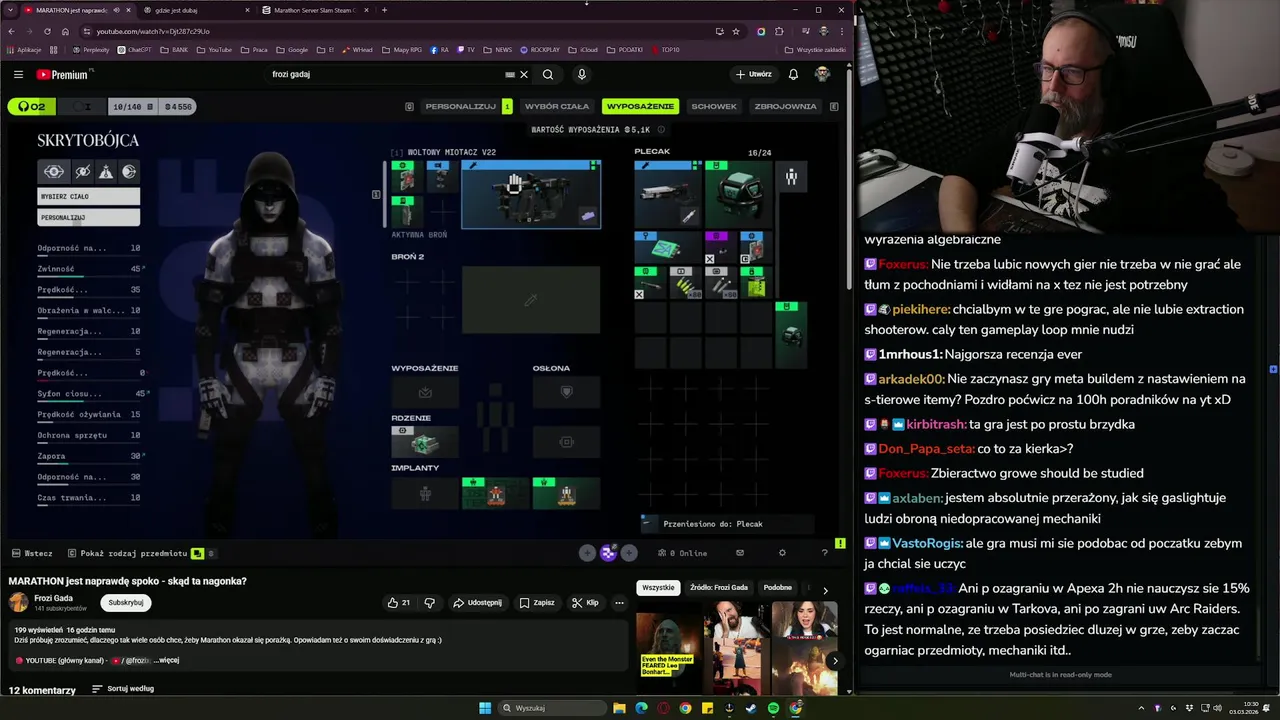Open a new browser tab
The height and width of the screenshot is (720, 1280).
coord(384,10)
